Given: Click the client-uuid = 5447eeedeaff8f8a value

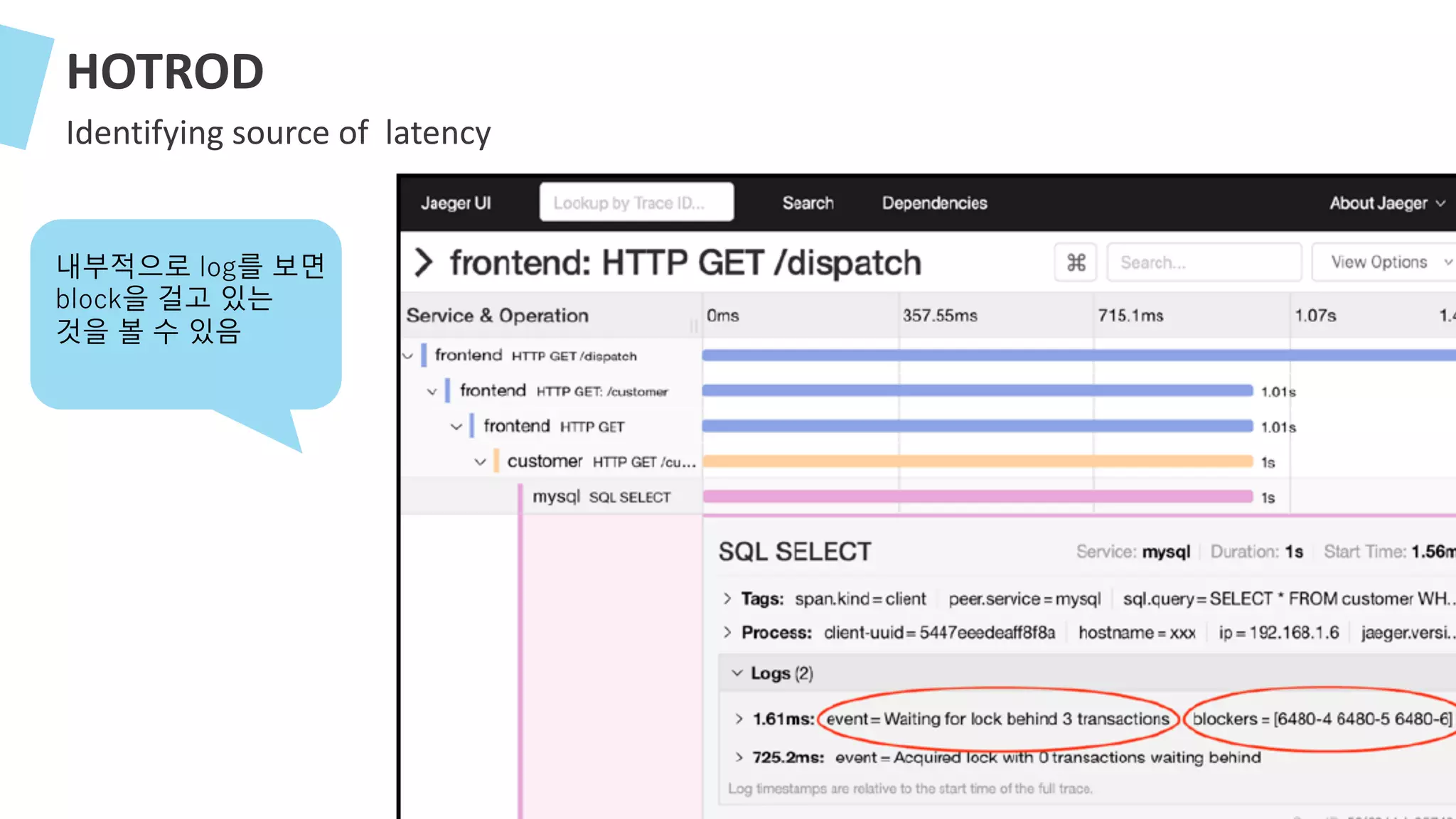Looking at the screenshot, I should point(939,632).
